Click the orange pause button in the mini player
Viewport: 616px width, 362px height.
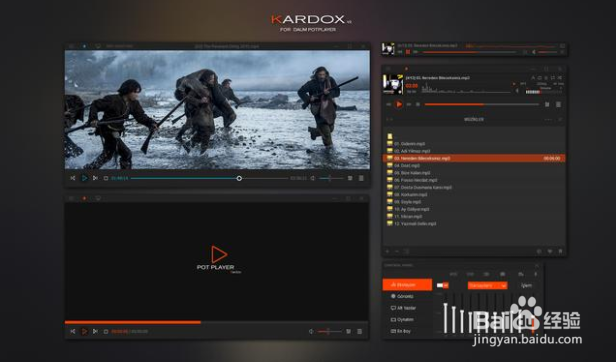click(408, 51)
